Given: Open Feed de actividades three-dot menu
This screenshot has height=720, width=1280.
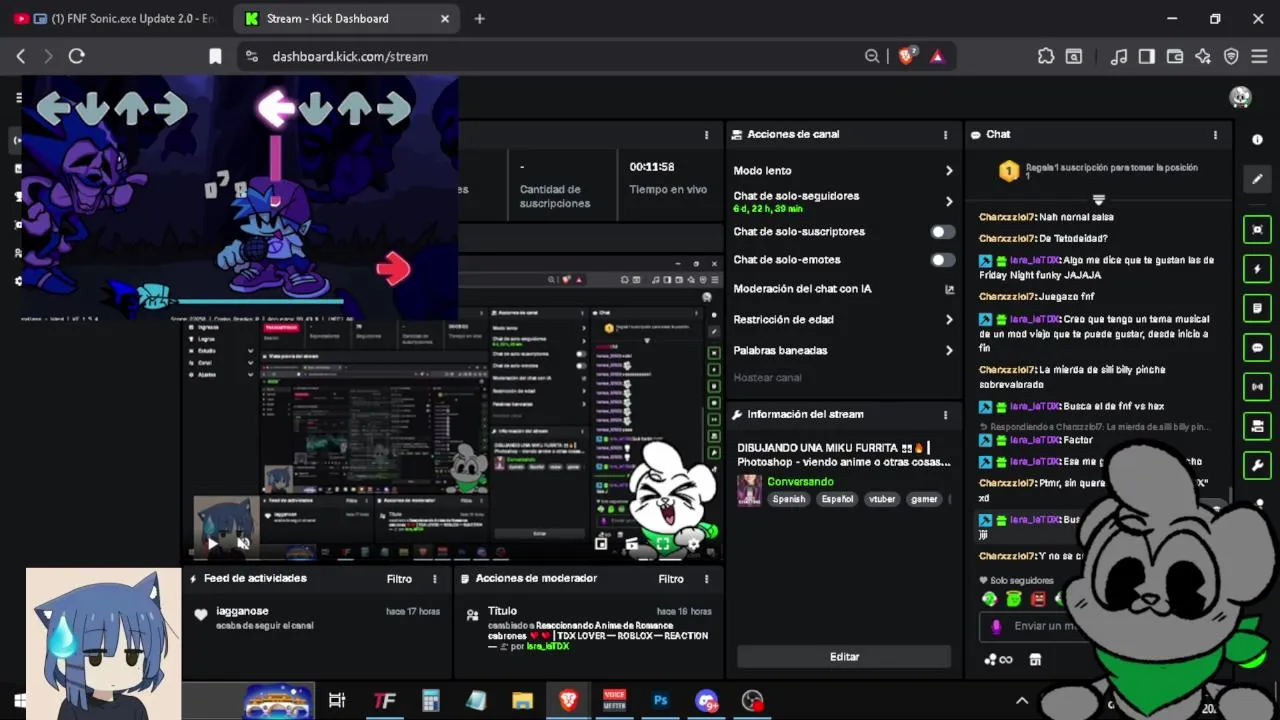Looking at the screenshot, I should 434,579.
